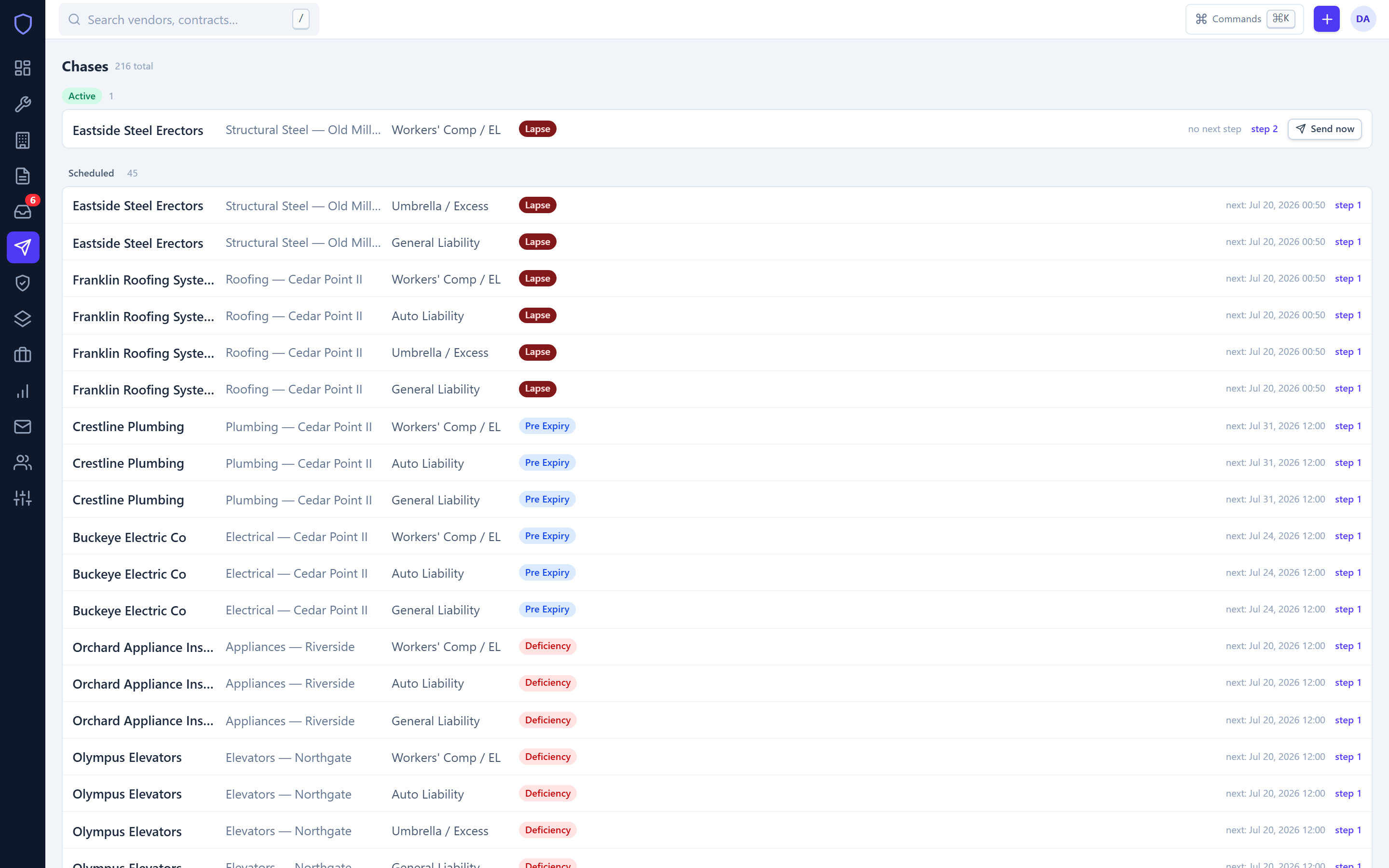Click Pre Expiry badge on Buckeye Auto Liability

tap(547, 572)
